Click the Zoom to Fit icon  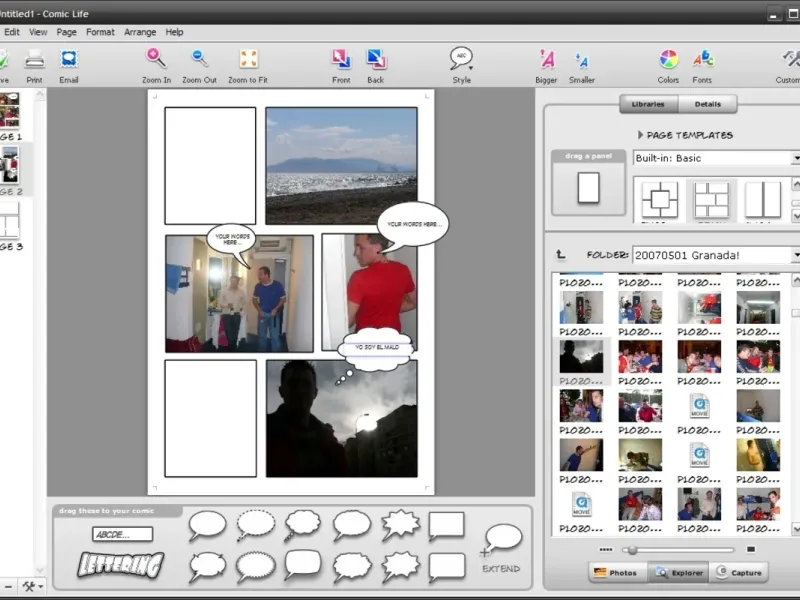[x=248, y=59]
